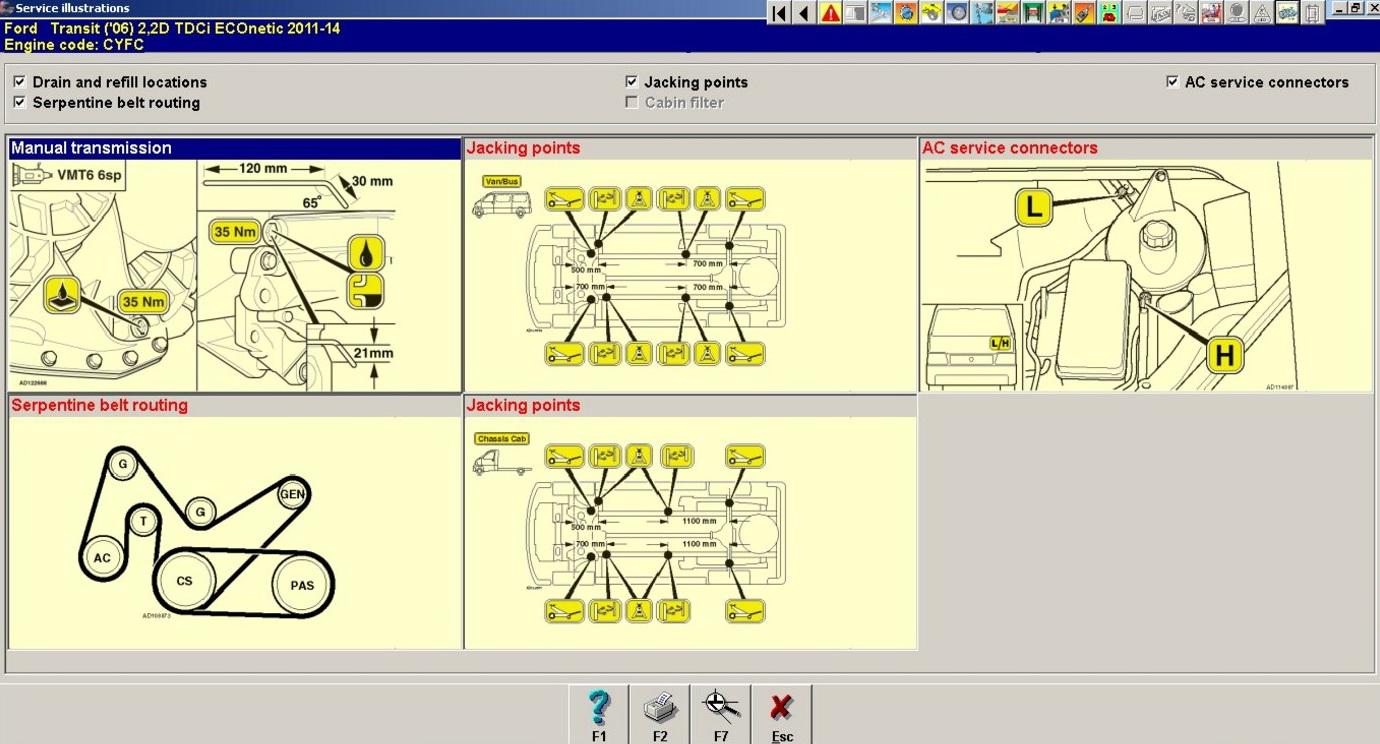Select the Manual transmission illustration panel

[234, 275]
